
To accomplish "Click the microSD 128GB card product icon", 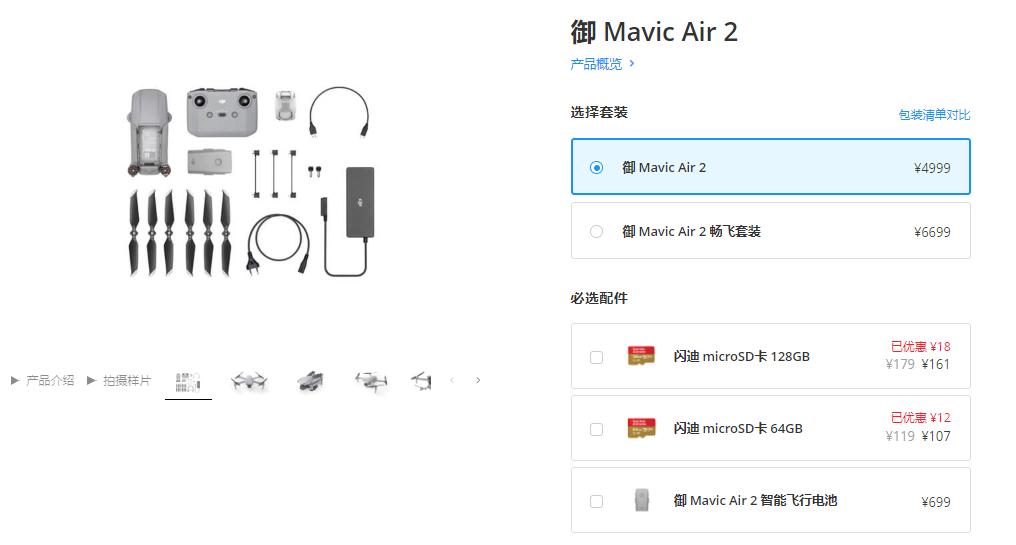I will (x=641, y=356).
